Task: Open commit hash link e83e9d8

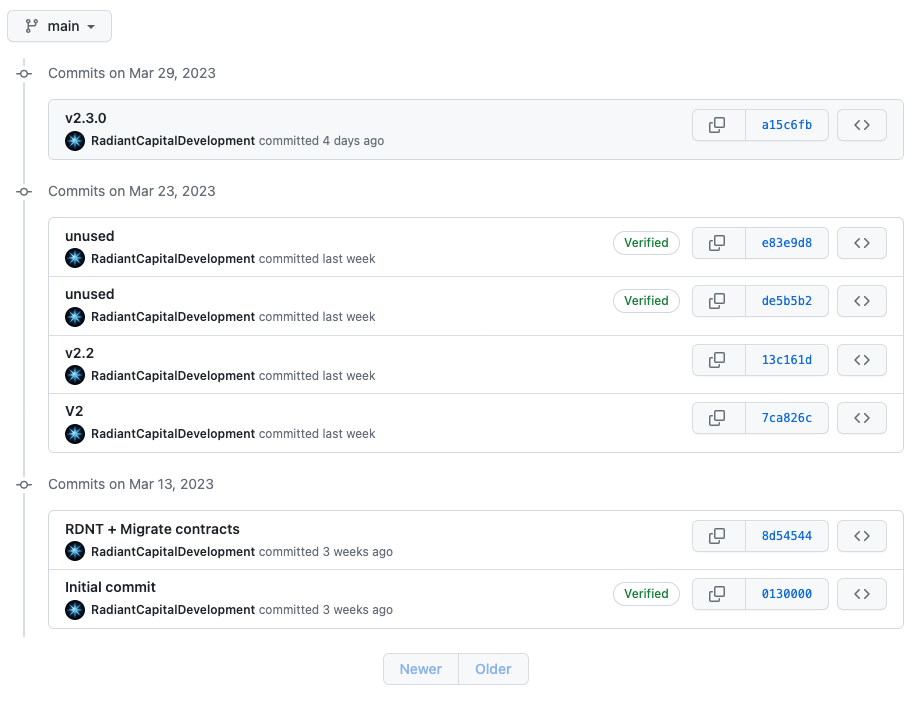Action: coord(787,243)
